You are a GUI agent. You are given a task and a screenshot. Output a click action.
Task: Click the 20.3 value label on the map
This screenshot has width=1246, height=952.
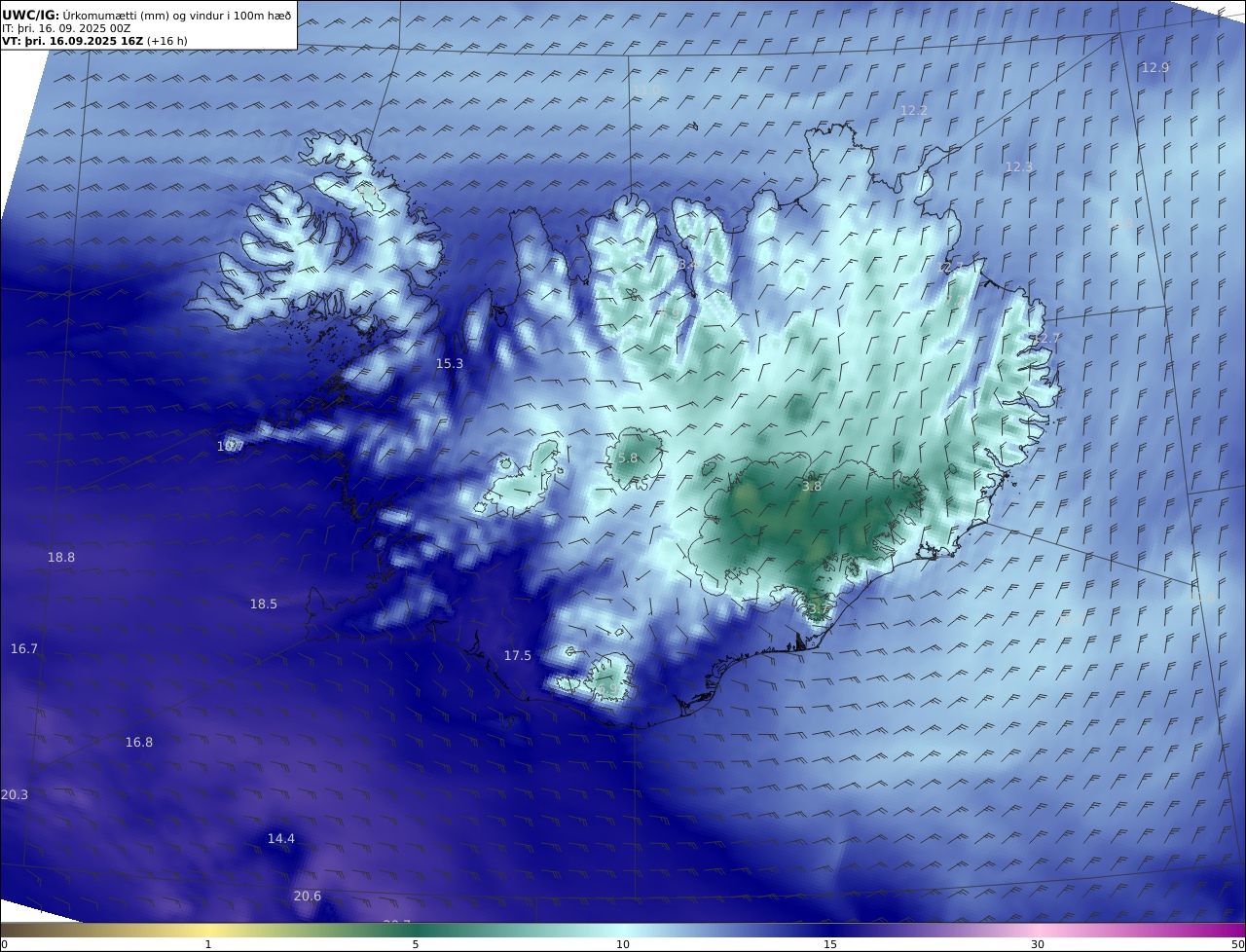(15, 795)
